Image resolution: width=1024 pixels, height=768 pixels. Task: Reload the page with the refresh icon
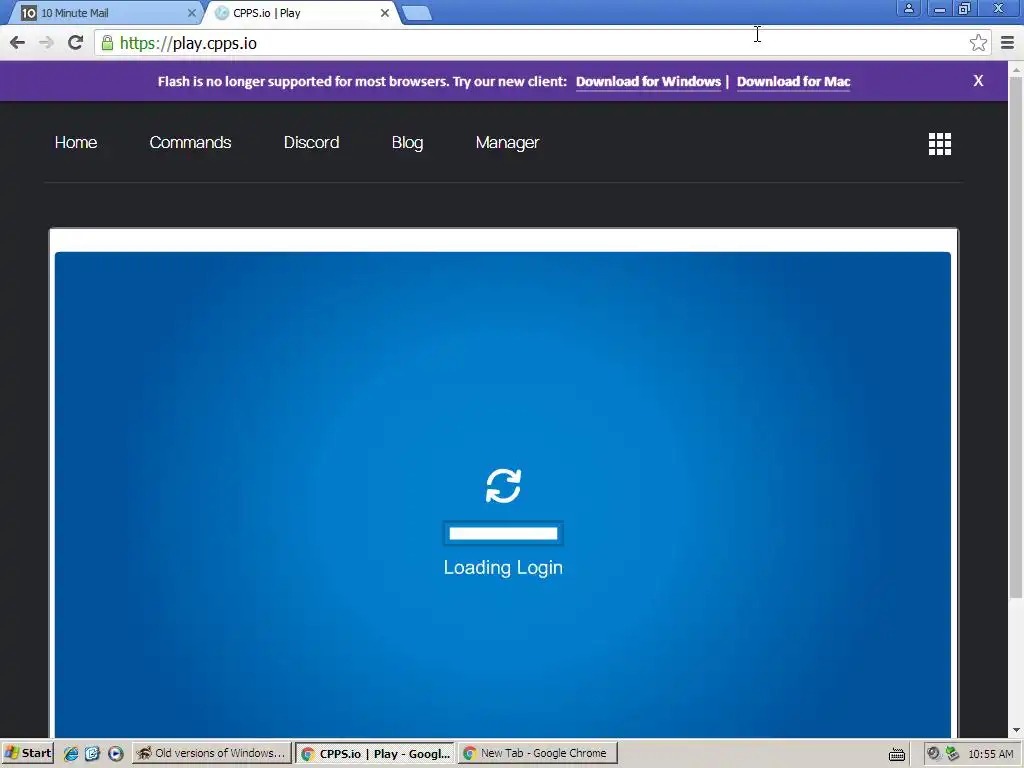pyautogui.click(x=76, y=43)
